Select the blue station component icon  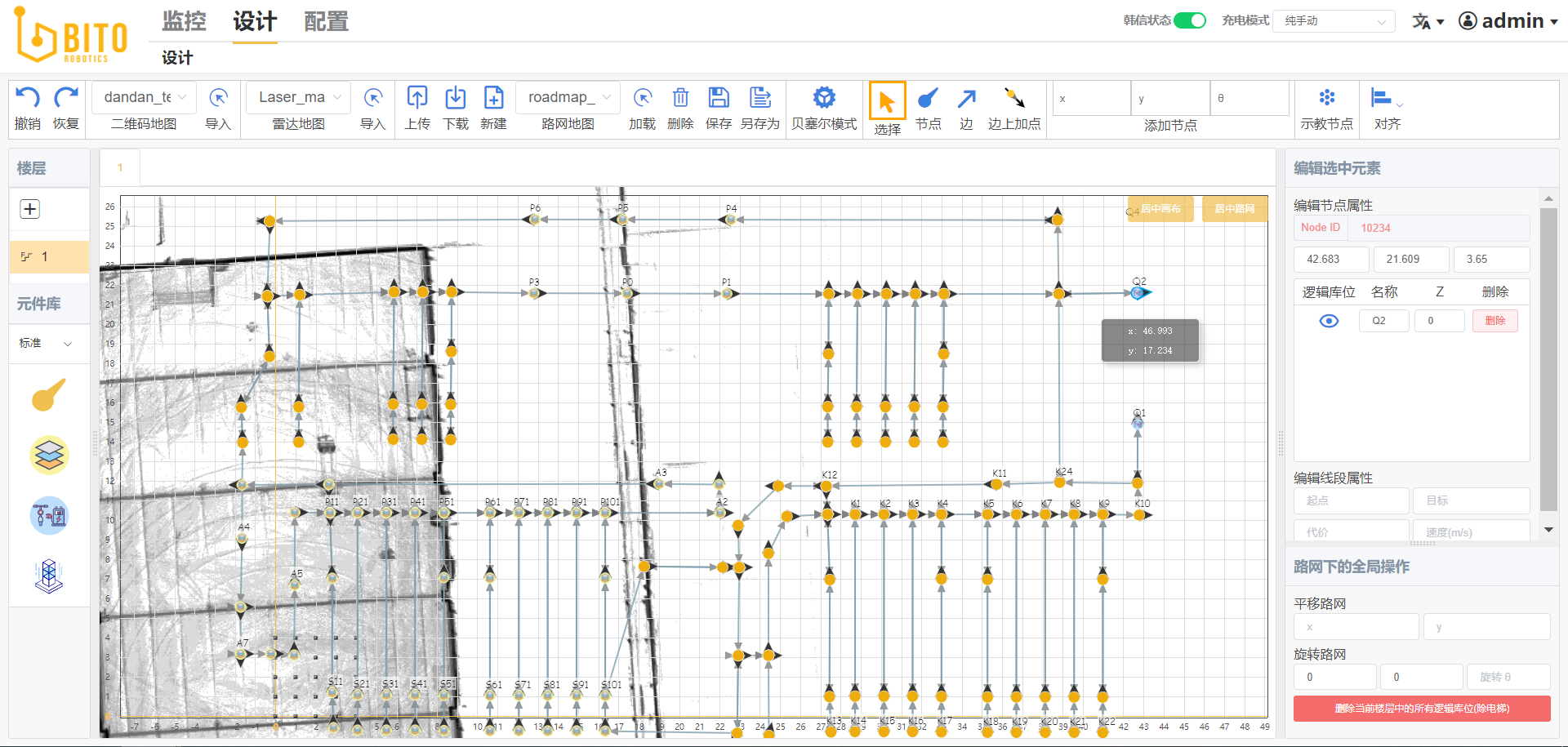[x=49, y=516]
